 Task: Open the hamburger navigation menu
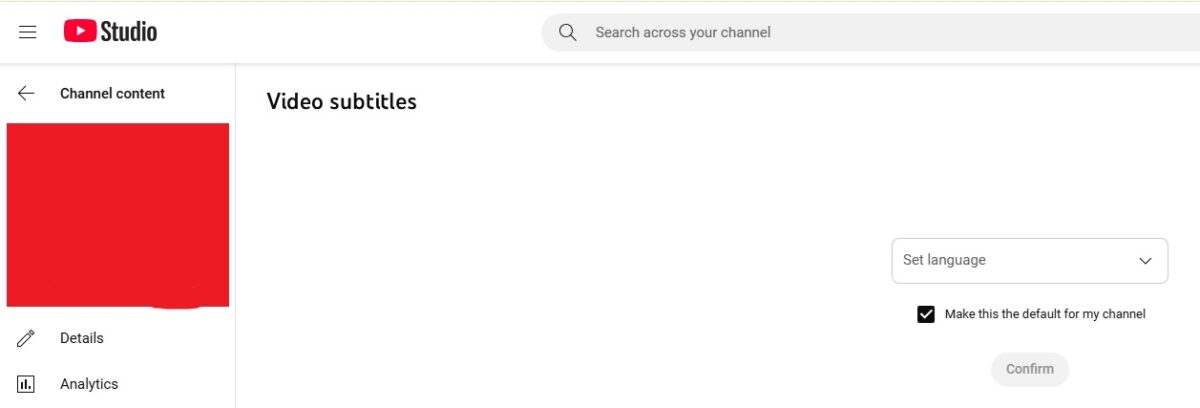[28, 32]
